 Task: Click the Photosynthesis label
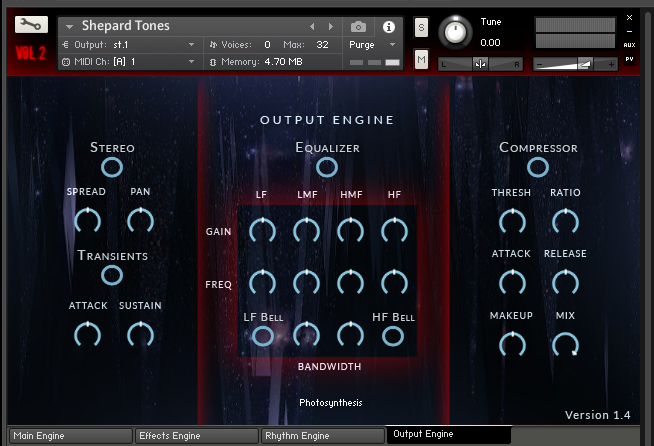(x=331, y=403)
